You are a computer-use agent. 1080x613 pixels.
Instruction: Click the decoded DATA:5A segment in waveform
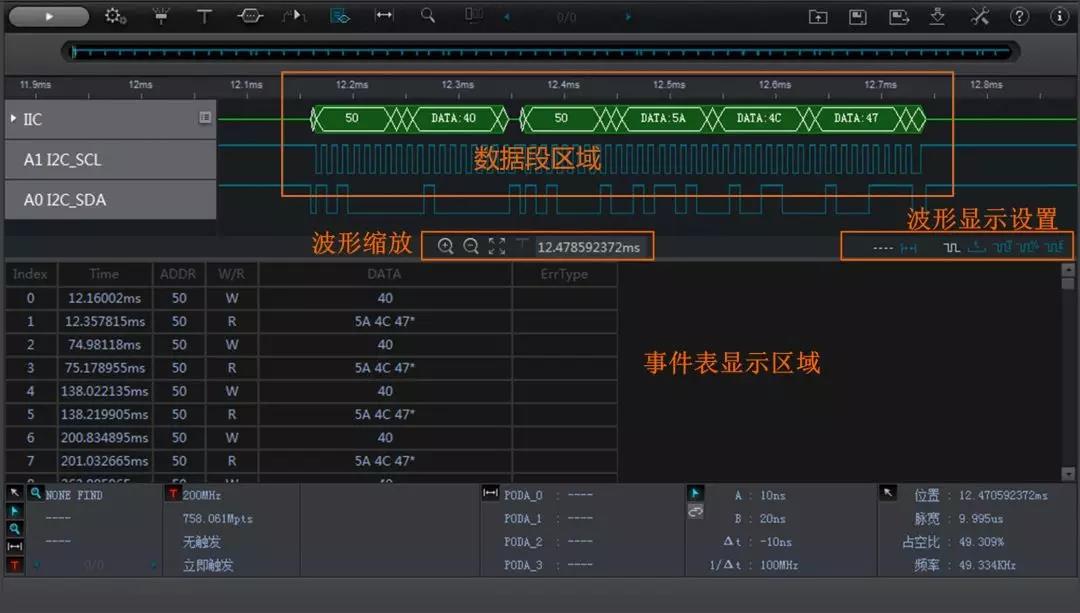click(663, 118)
